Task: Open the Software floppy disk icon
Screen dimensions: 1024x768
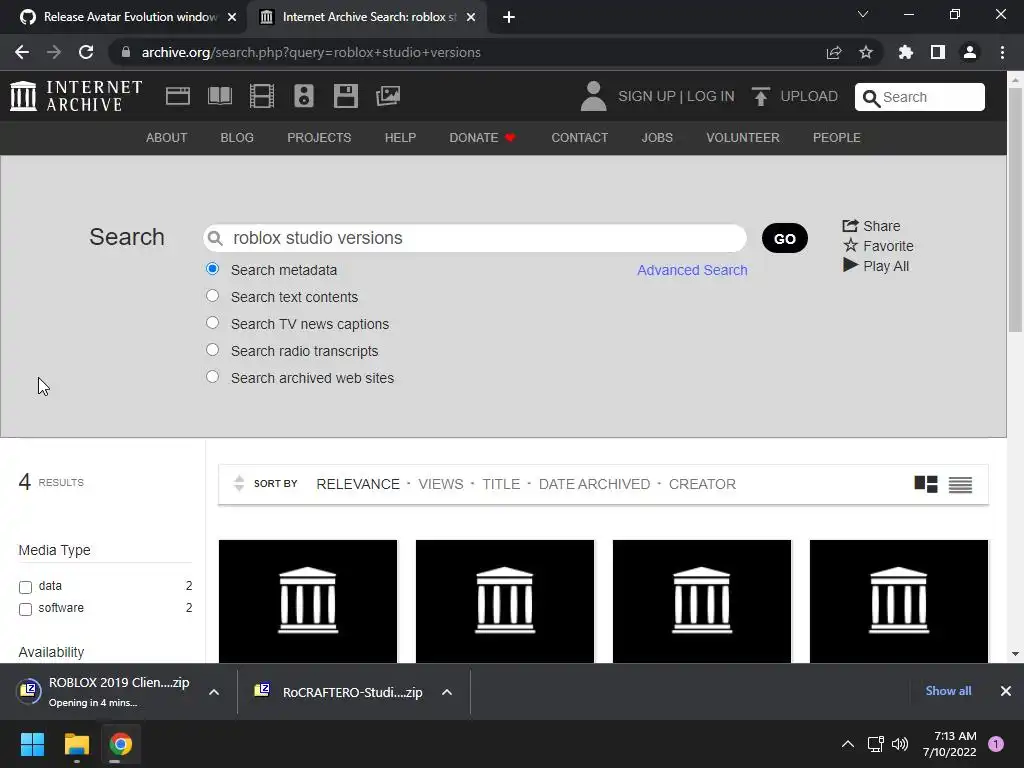Action: tap(345, 96)
